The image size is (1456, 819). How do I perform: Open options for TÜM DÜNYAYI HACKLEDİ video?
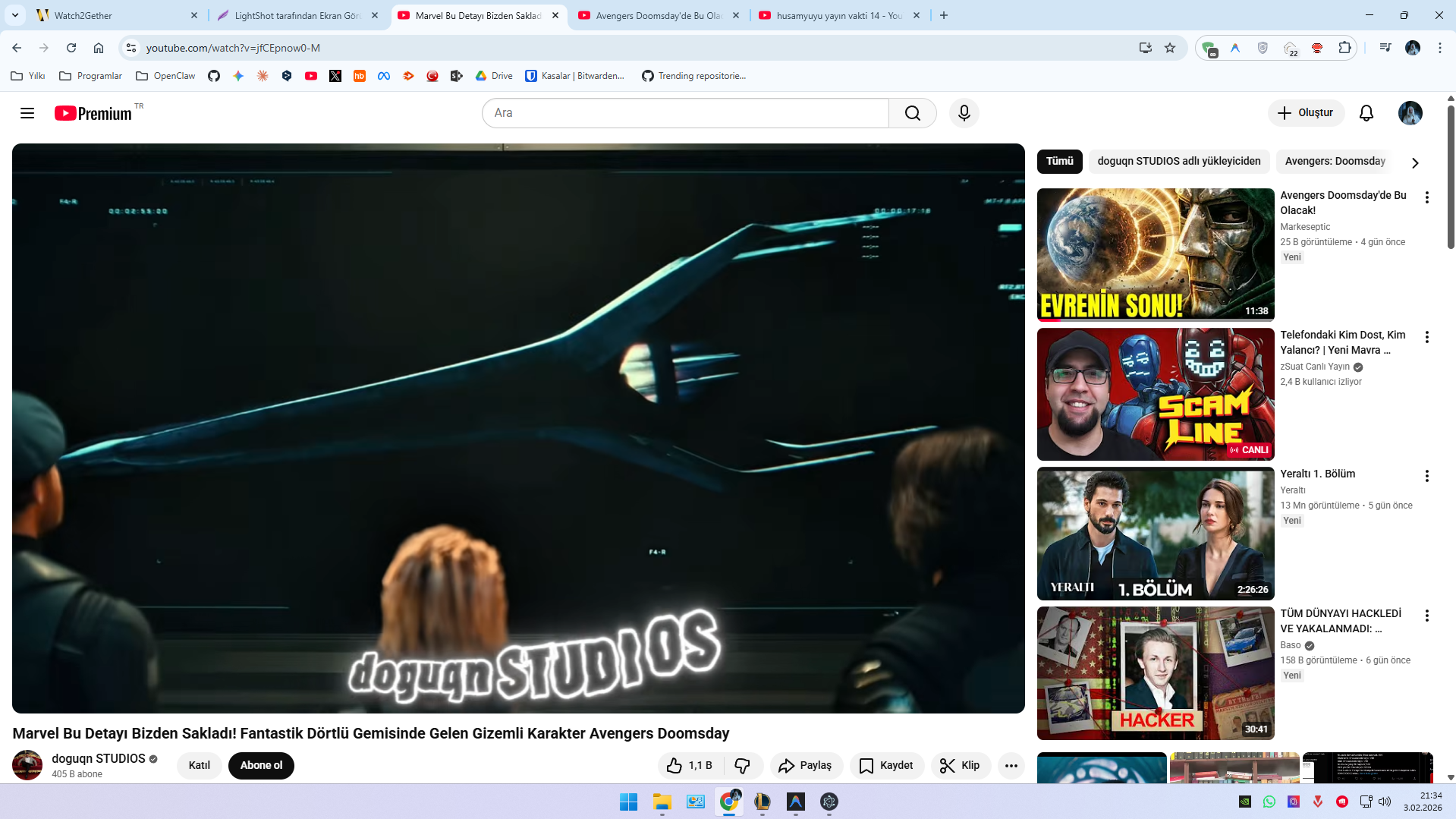[x=1427, y=616]
